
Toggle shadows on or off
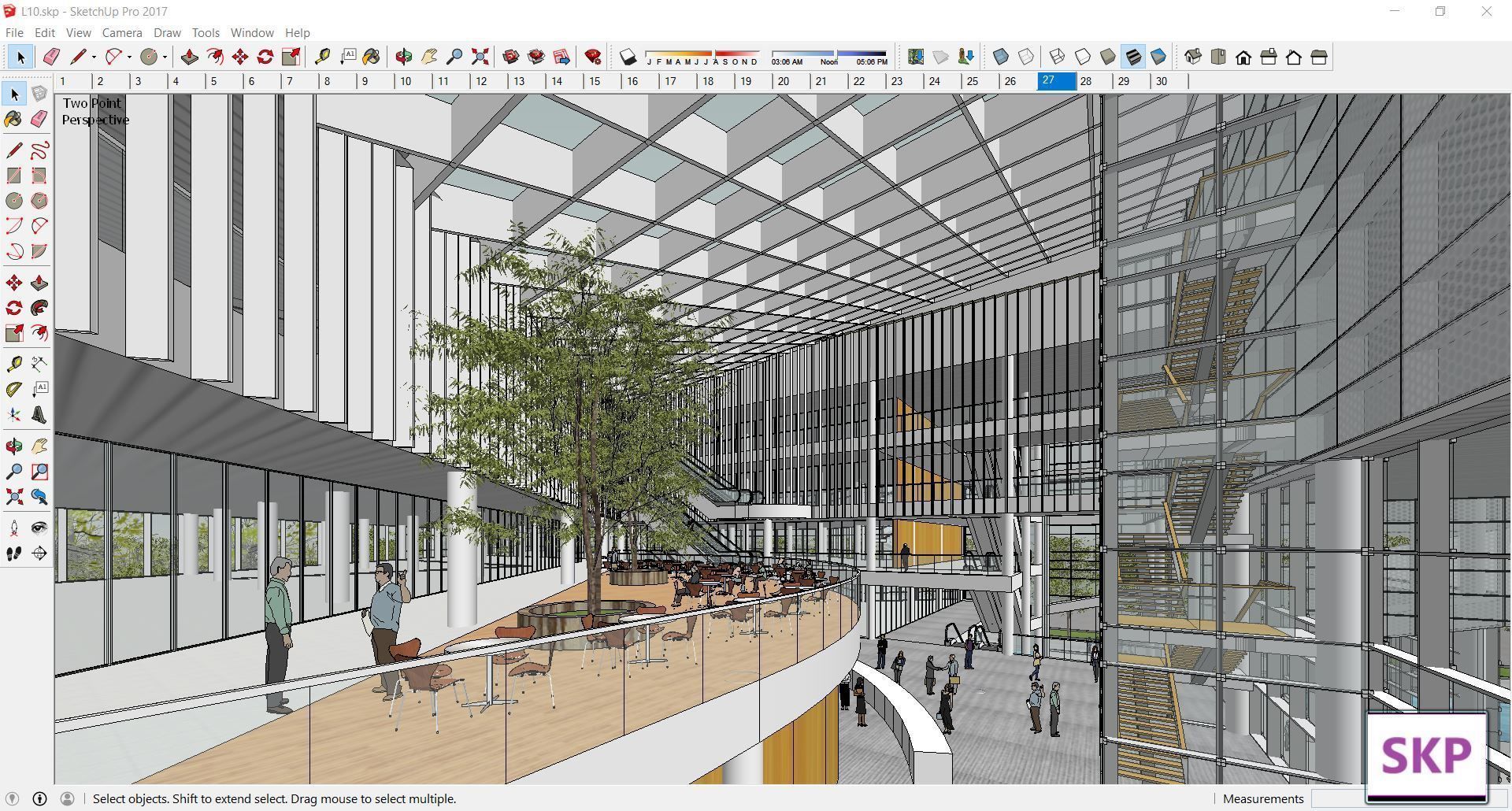coord(628,57)
